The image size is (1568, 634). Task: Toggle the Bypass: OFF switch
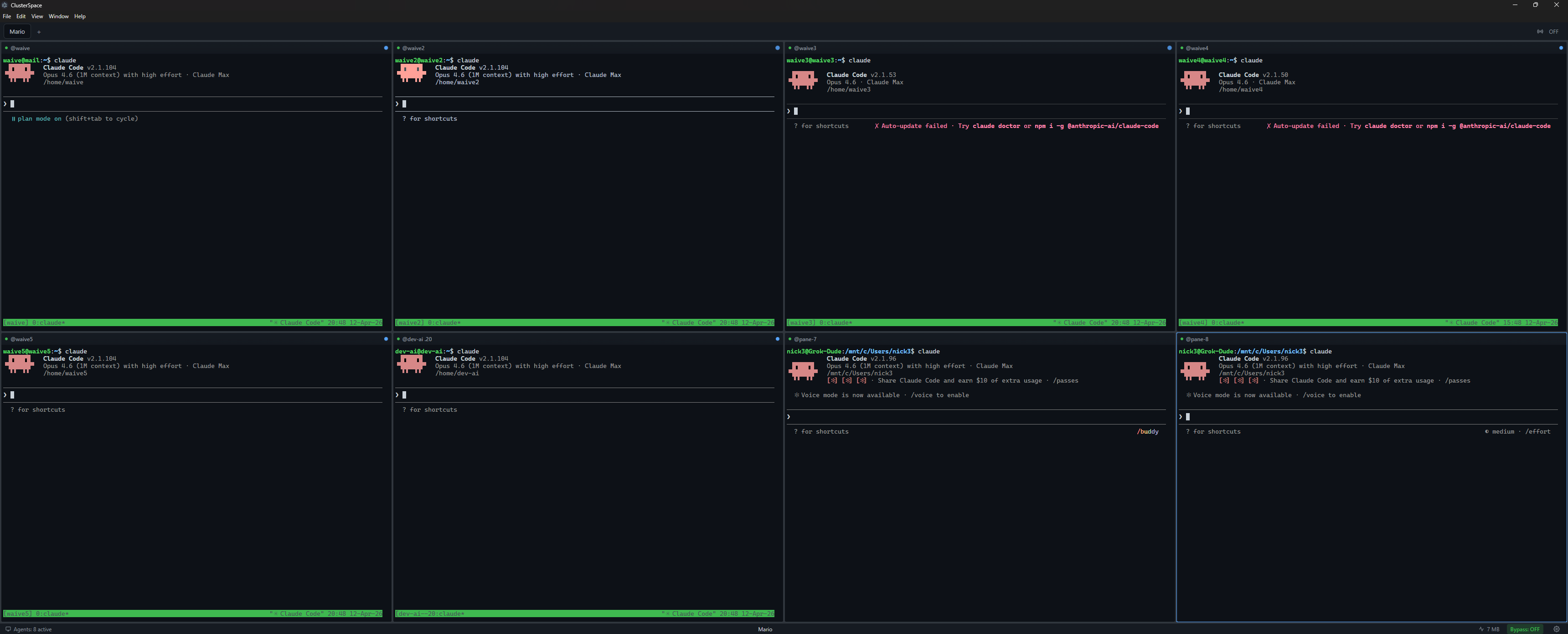click(1524, 629)
